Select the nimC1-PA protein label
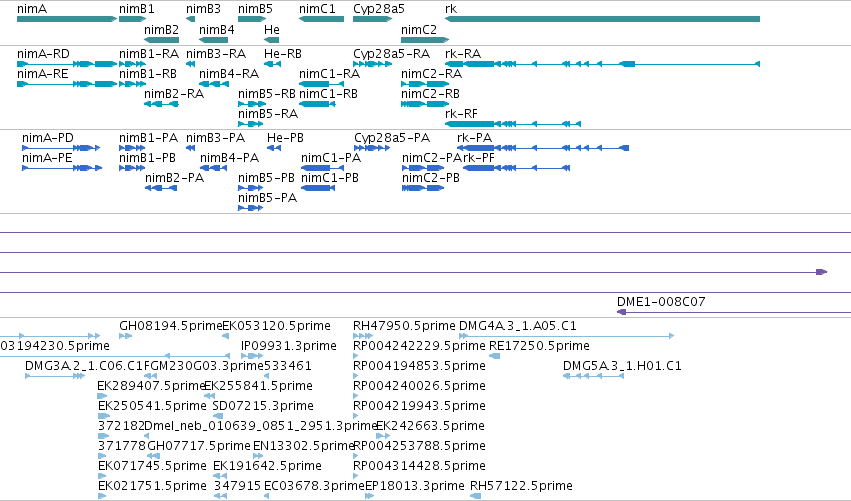This screenshot has height=501, width=851. (331, 158)
